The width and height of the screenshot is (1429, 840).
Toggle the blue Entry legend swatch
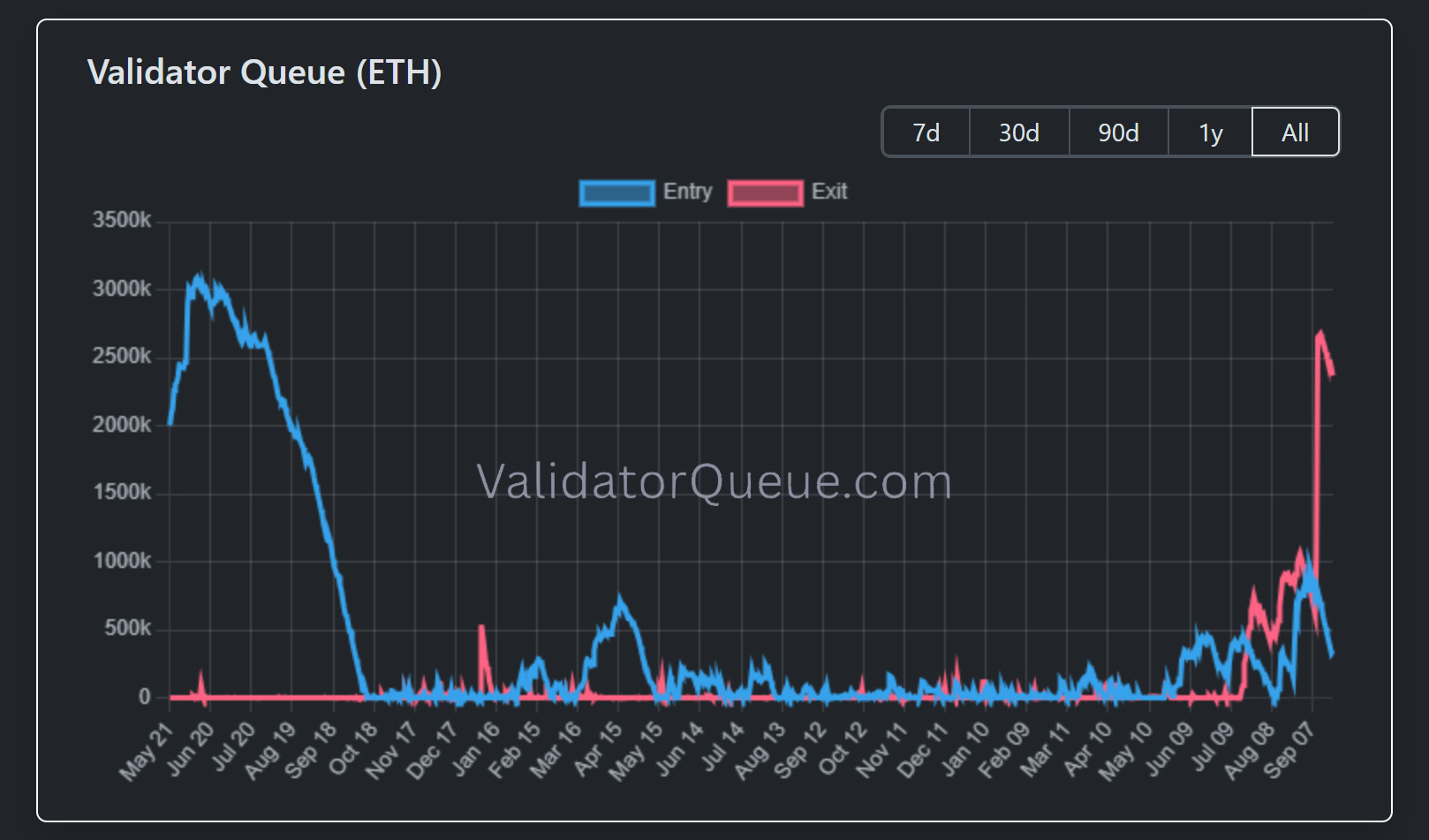tap(616, 193)
